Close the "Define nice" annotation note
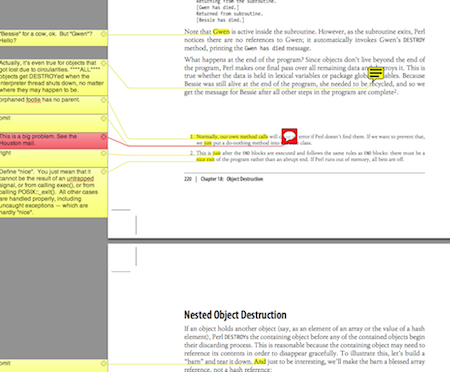 click(104, 172)
